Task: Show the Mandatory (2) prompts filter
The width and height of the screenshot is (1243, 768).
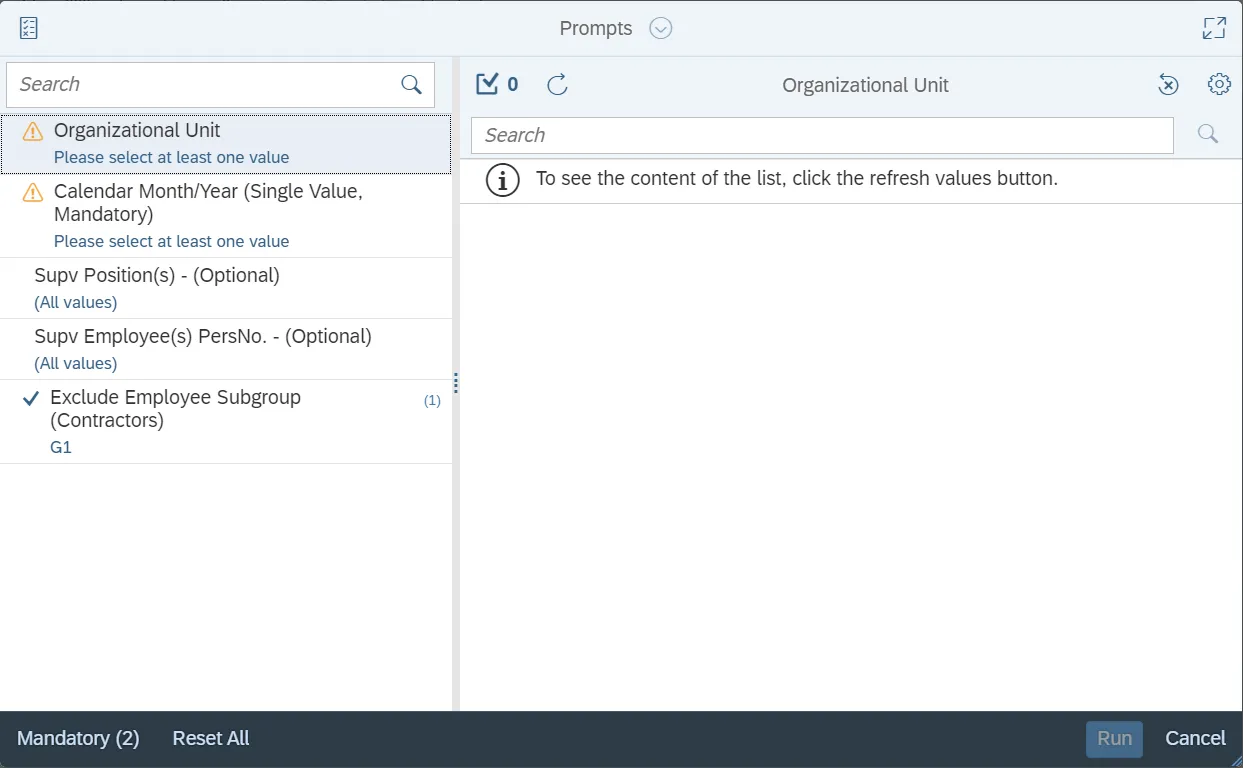Action: point(78,739)
